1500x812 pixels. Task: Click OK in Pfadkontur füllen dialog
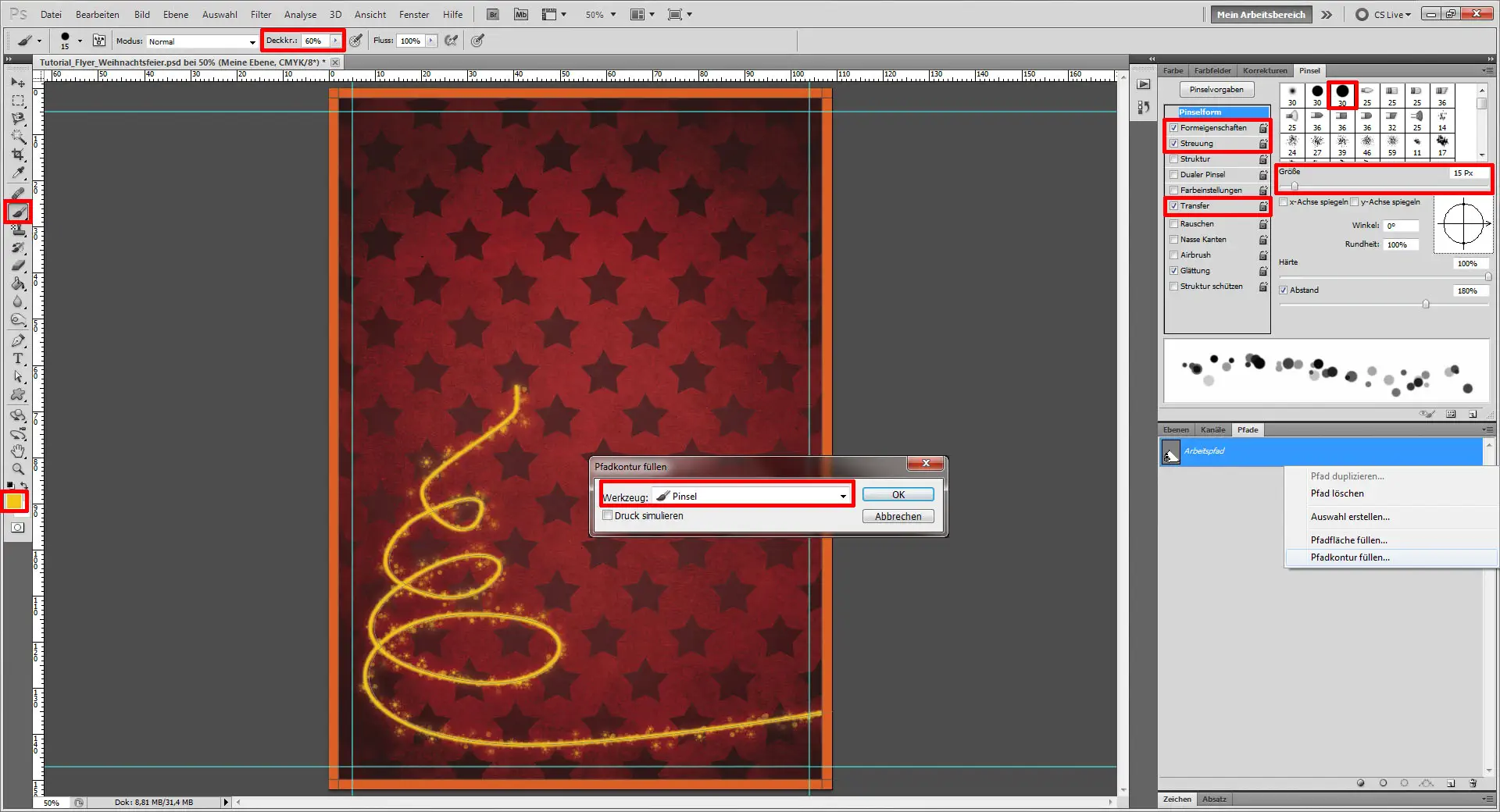point(898,494)
